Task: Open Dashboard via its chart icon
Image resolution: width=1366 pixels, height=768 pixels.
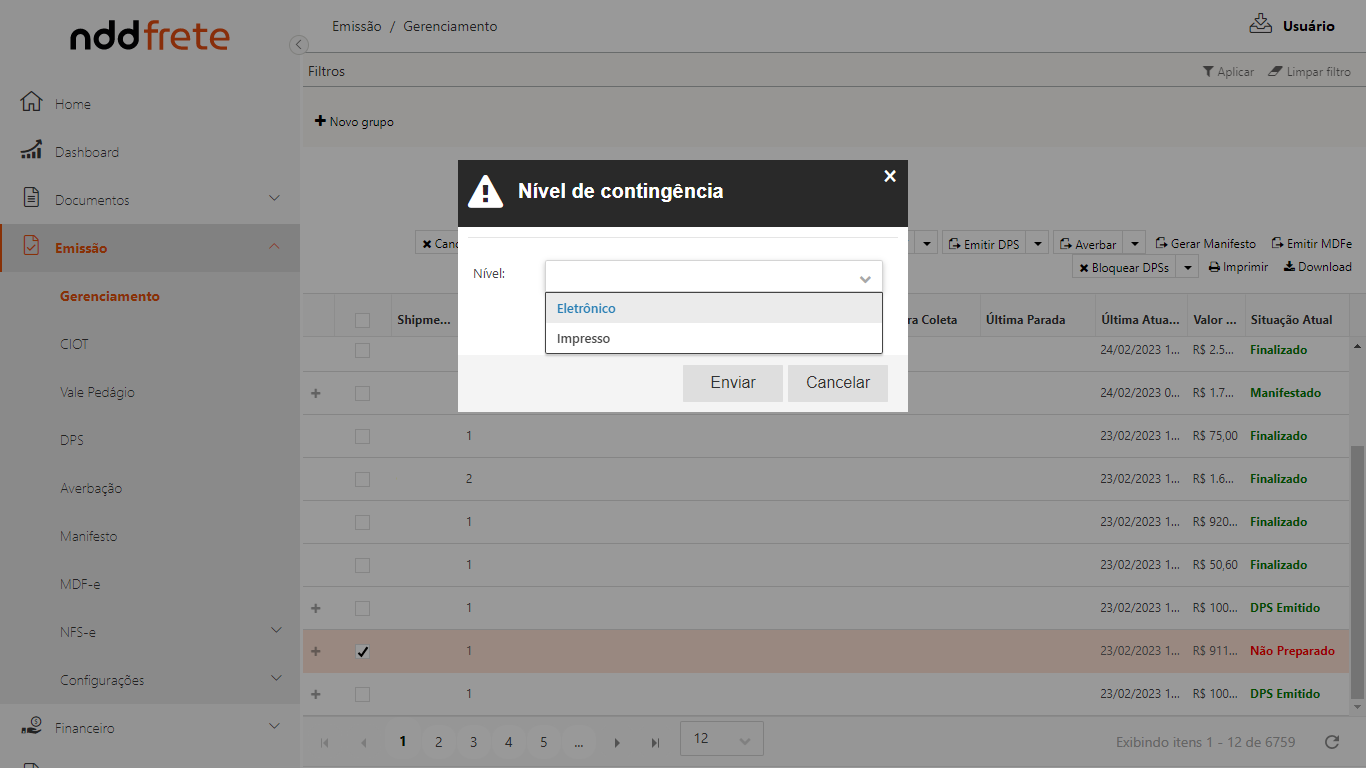Action: [31, 150]
